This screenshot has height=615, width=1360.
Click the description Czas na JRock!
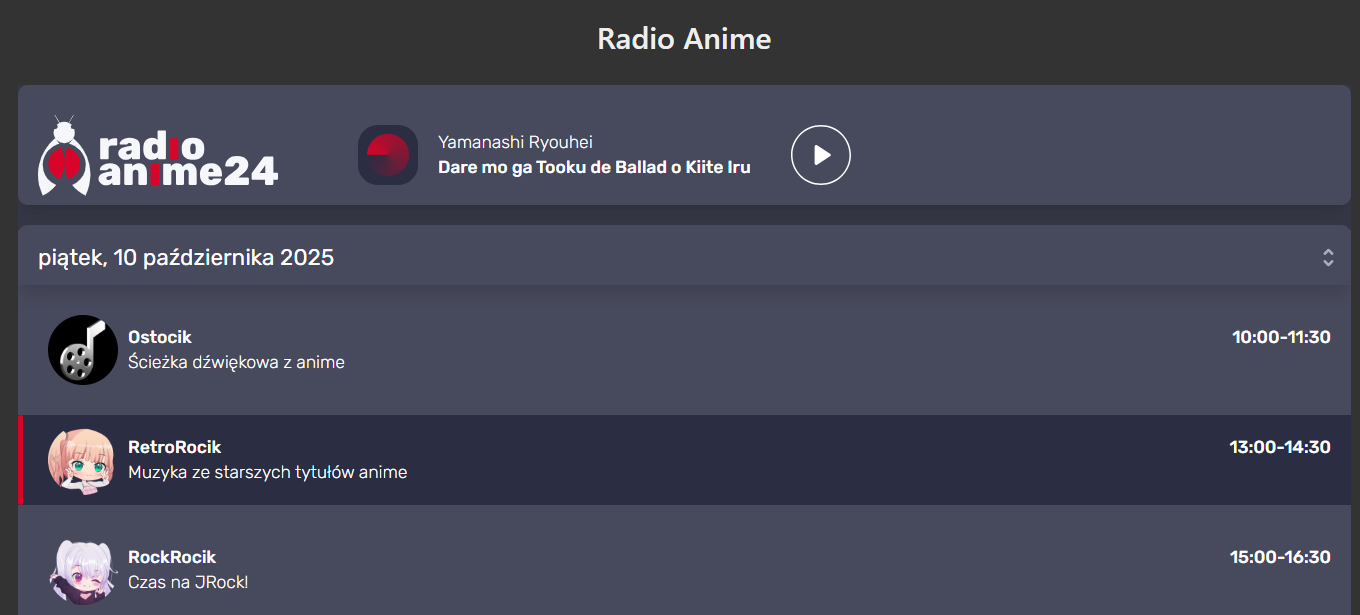click(x=188, y=582)
